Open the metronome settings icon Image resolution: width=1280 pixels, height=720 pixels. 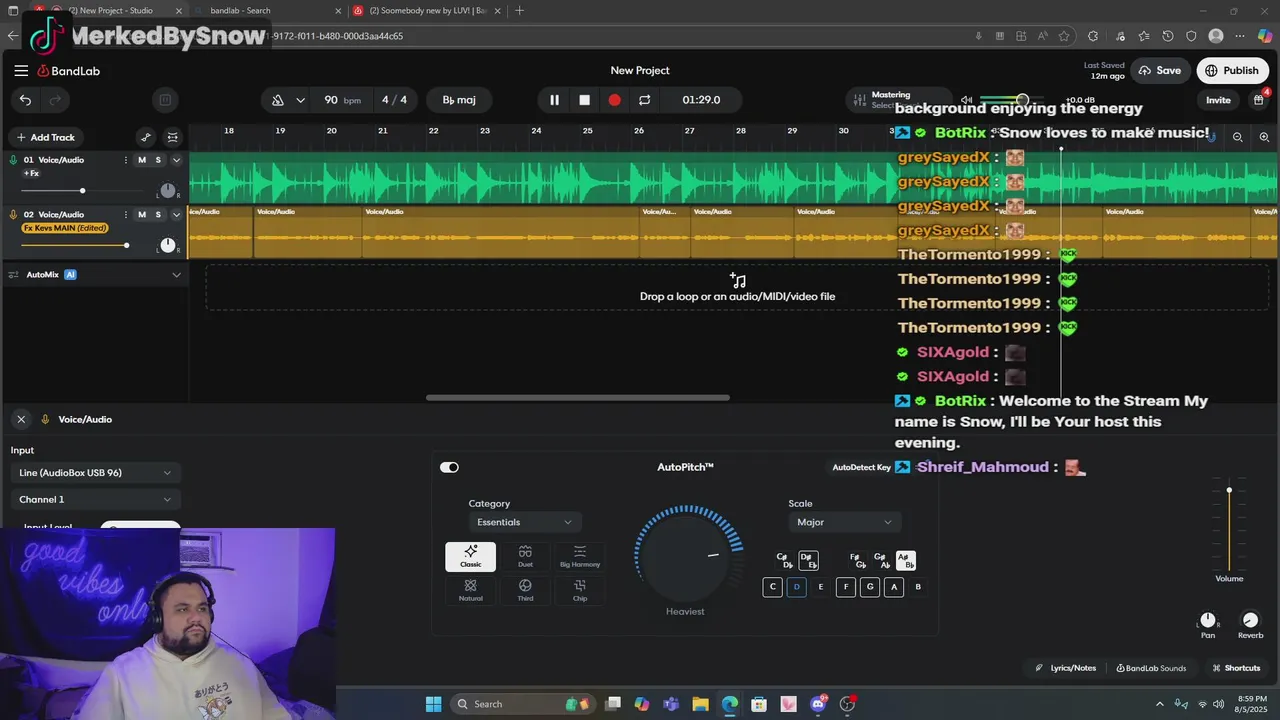[x=278, y=100]
